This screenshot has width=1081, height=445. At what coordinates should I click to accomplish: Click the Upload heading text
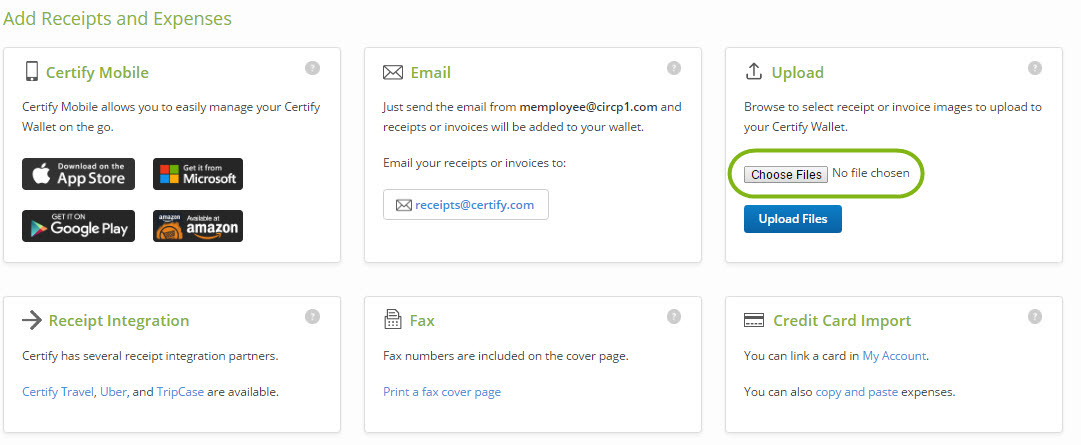[798, 72]
